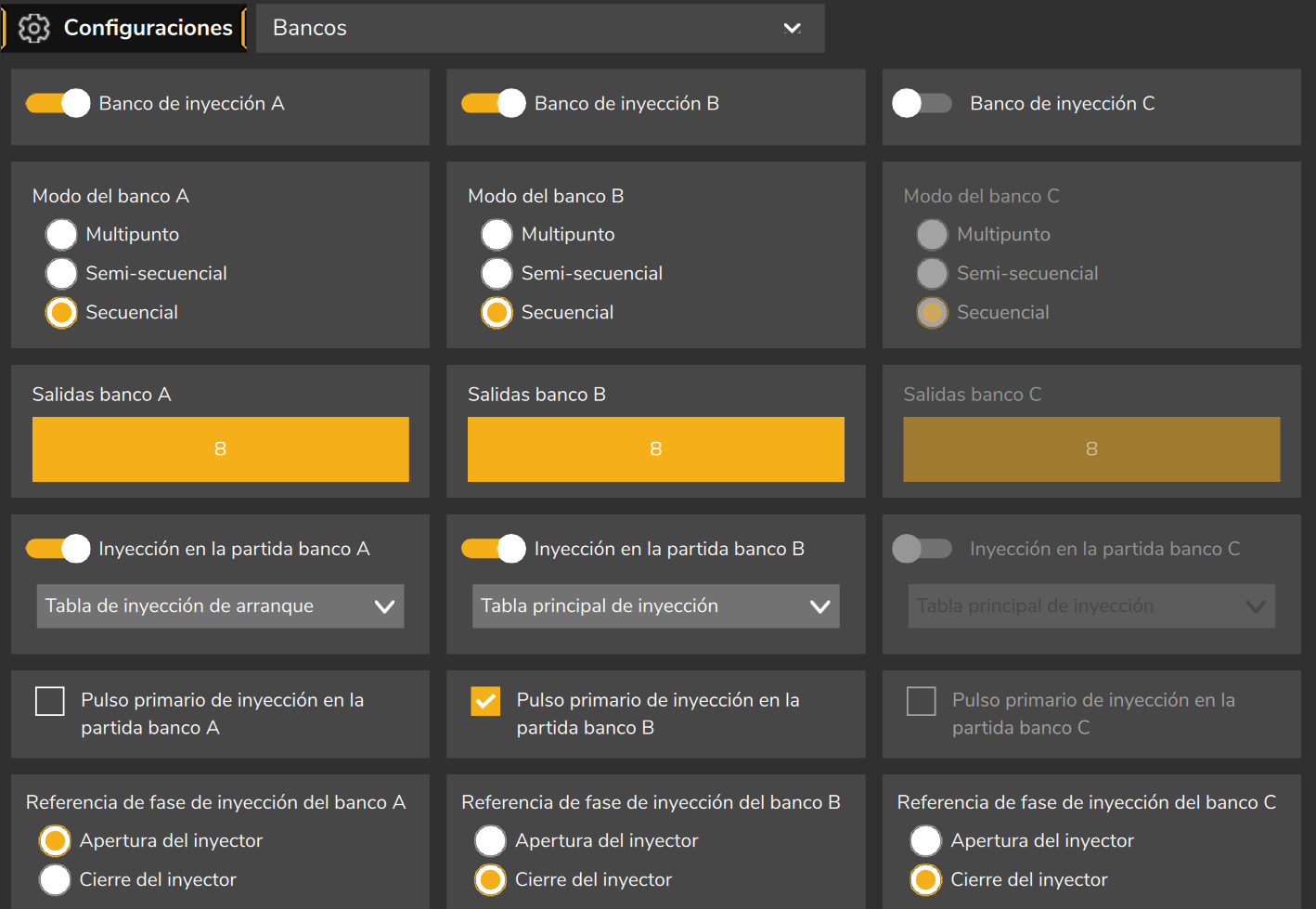The width and height of the screenshot is (1316, 909).
Task: Check Pulso primario de inyección banco A
Action: coord(49,701)
